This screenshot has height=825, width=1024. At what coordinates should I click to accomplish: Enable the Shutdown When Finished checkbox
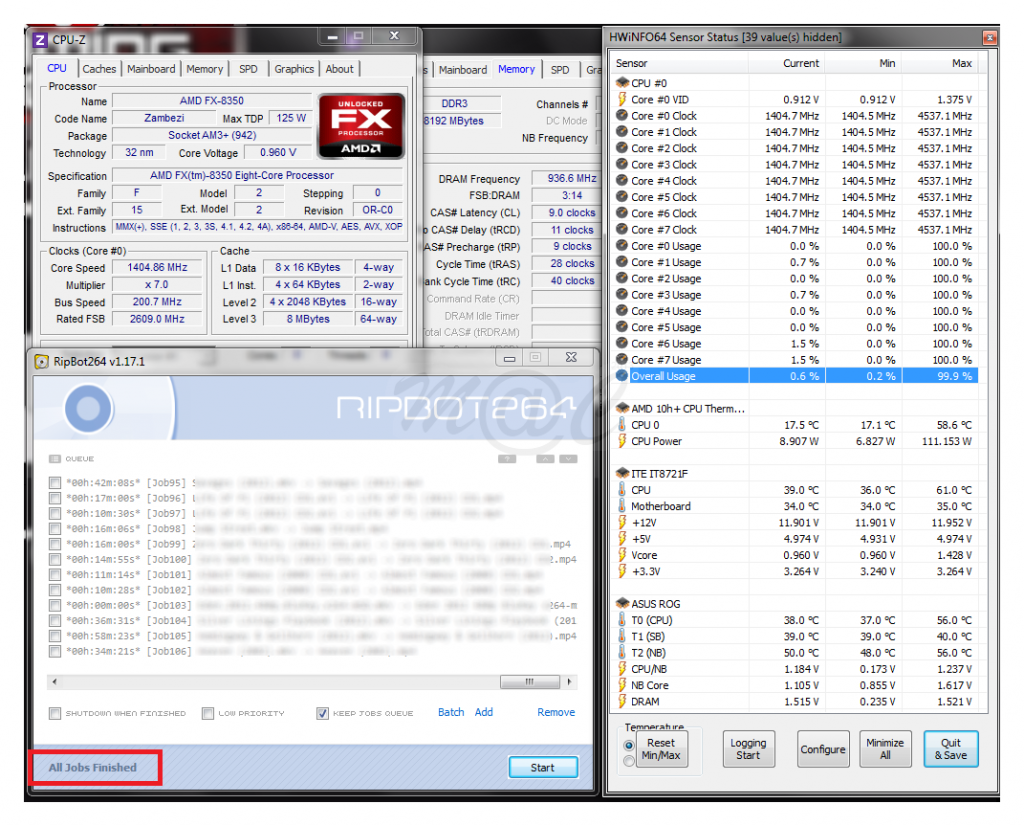tap(56, 713)
